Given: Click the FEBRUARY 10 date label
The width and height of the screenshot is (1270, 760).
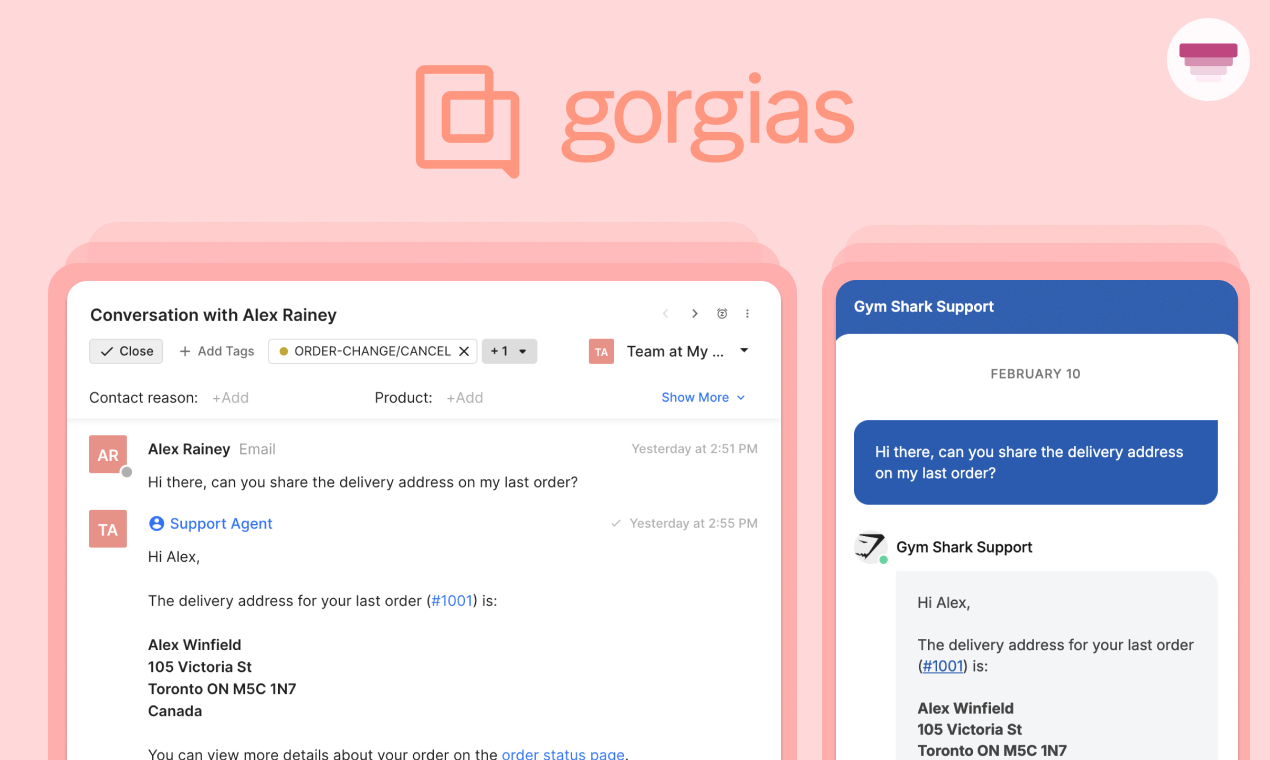Looking at the screenshot, I should coord(1035,373).
